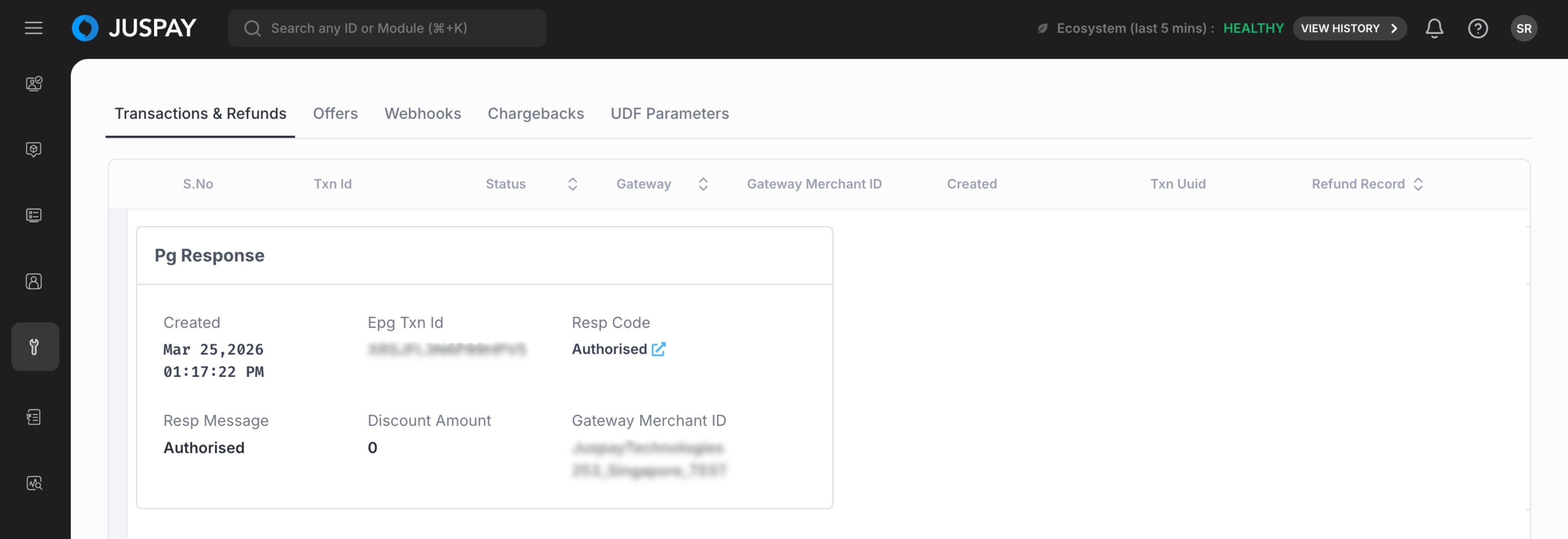Switch to the Offers tab
1568x539 pixels.
(x=335, y=113)
